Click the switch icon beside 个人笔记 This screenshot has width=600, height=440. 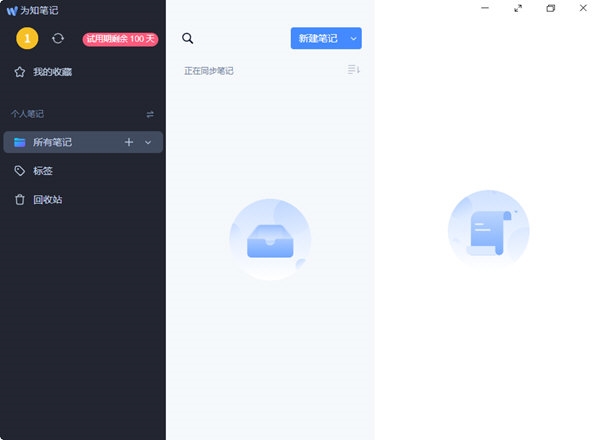point(150,114)
